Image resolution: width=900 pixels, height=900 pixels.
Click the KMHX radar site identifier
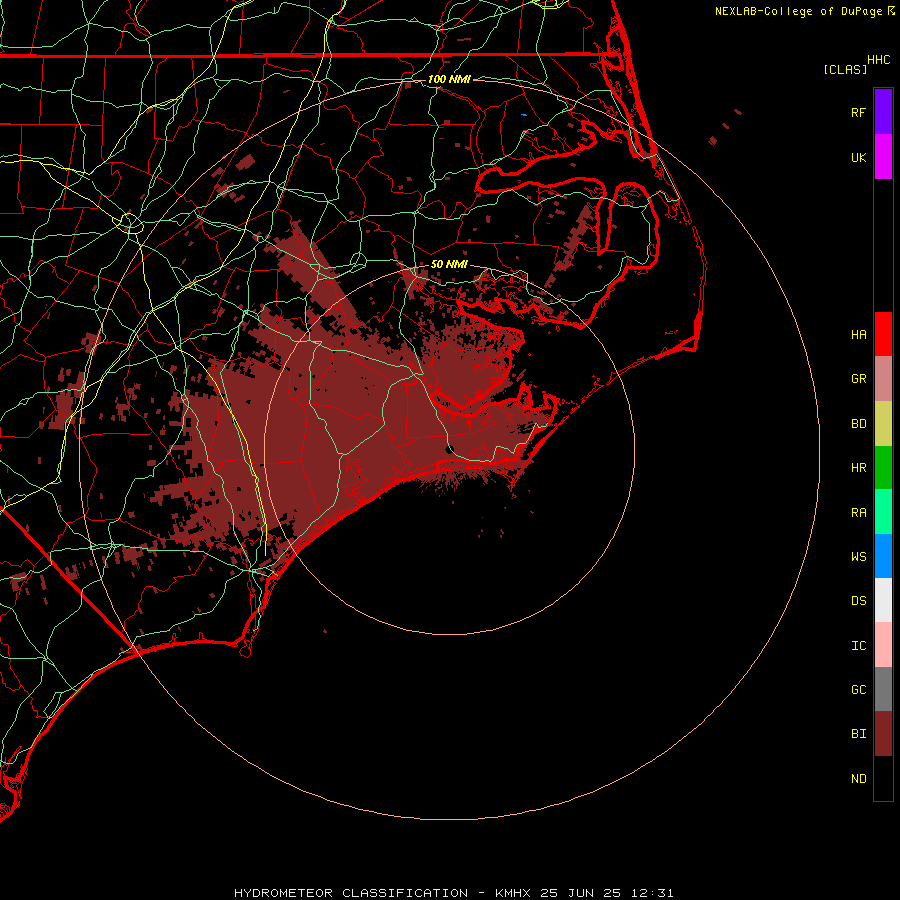point(513,893)
